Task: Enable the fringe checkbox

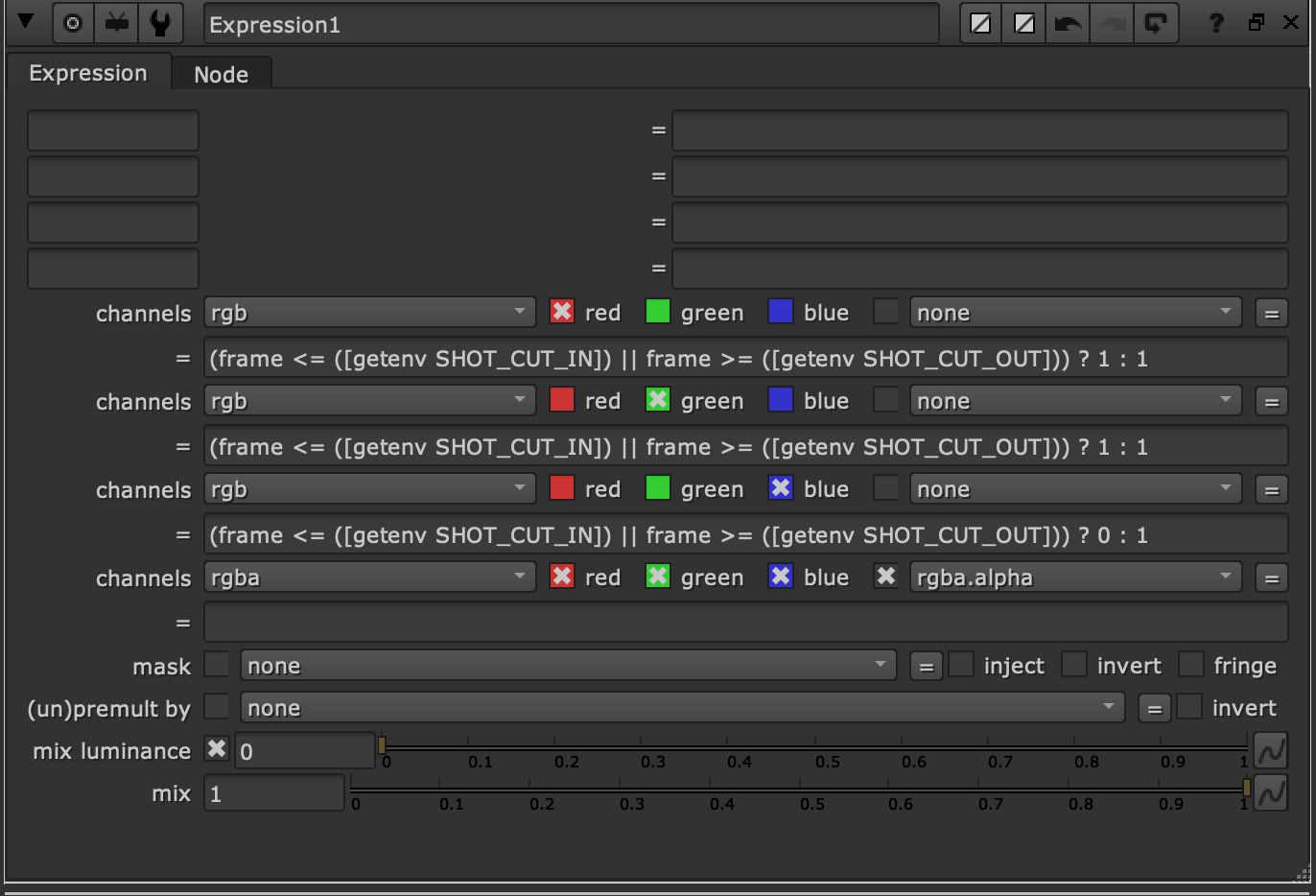Action: pos(1191,665)
